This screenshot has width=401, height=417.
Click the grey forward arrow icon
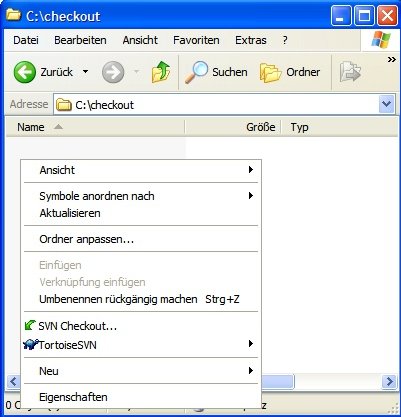[x=113, y=72]
